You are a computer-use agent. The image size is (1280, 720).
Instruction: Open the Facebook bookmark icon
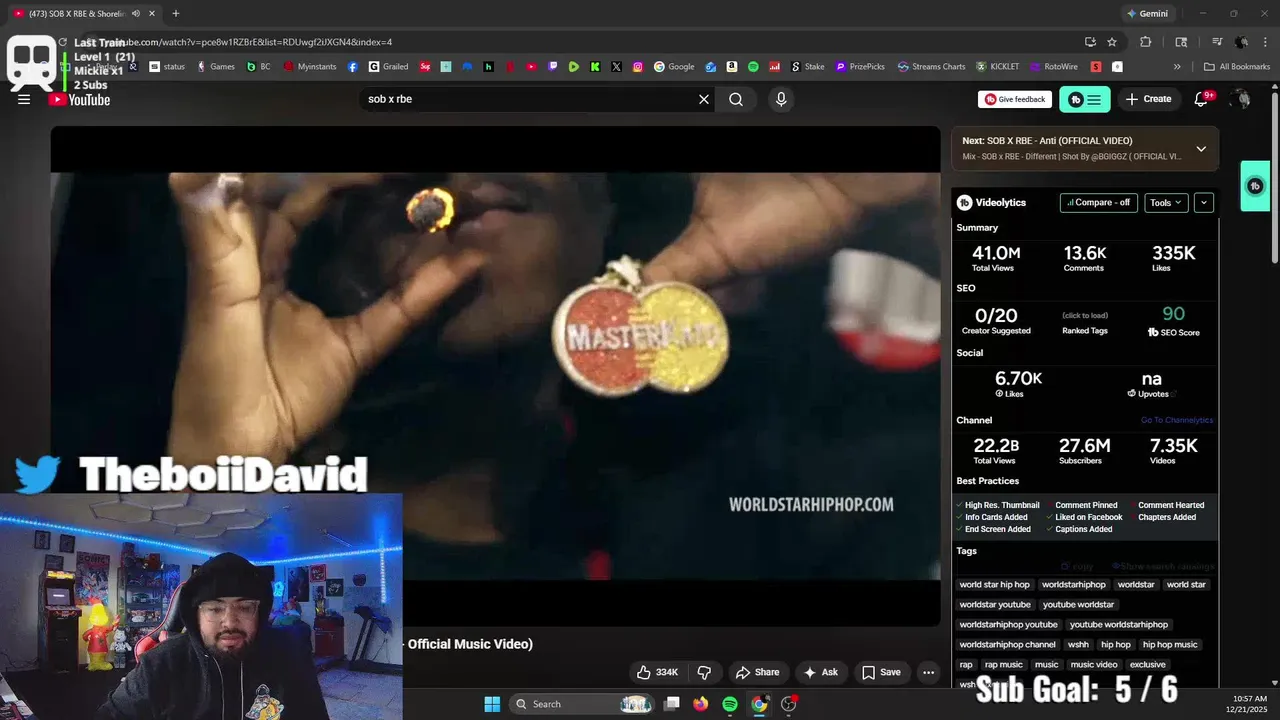353,67
